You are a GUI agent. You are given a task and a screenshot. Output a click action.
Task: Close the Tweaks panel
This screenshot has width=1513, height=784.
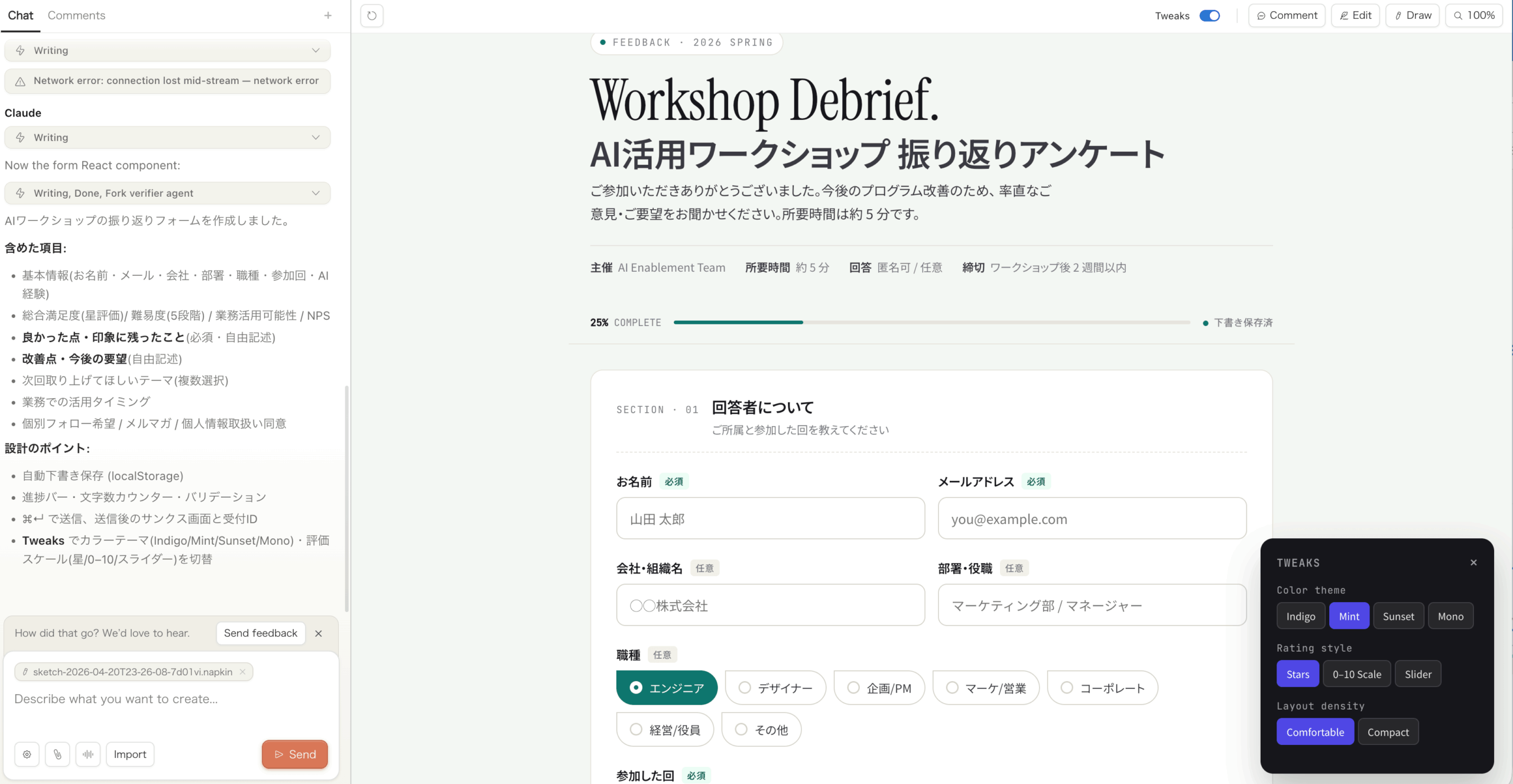pos(1473,562)
